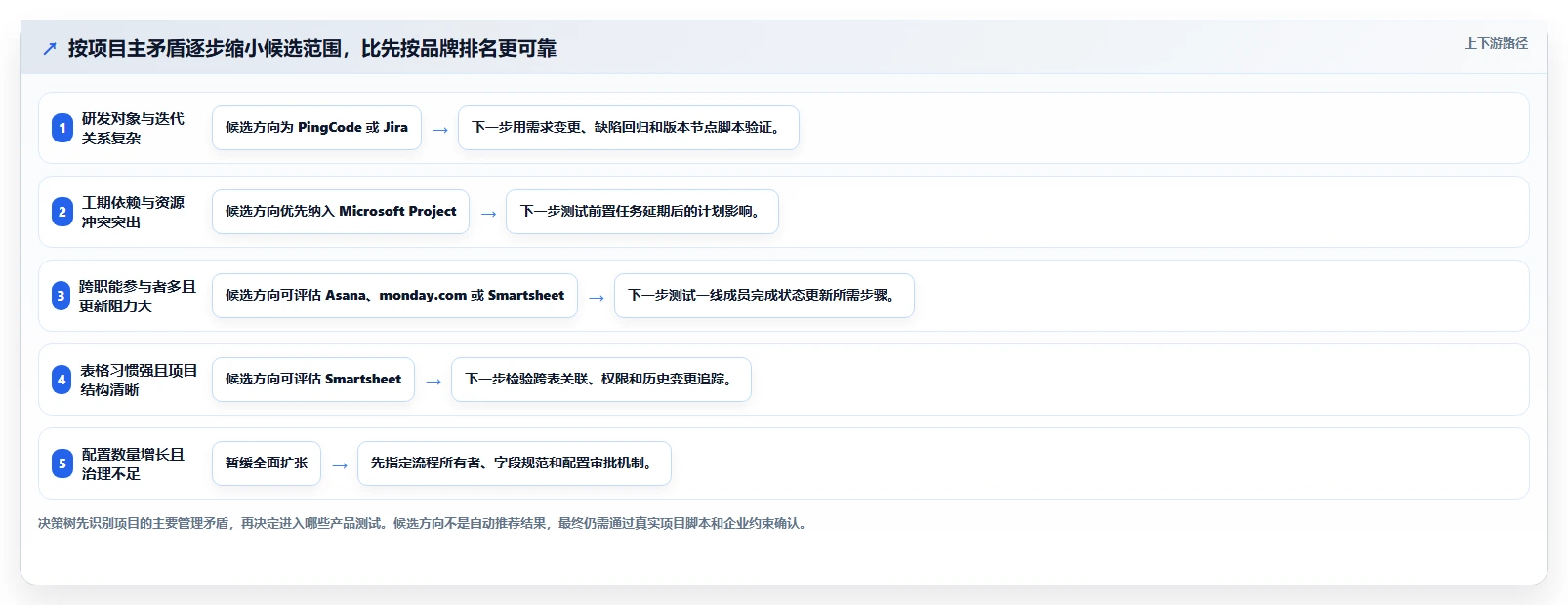The width and height of the screenshot is (1568, 605).
Task: Click the 下一步检验跨表关联 next-step box
Action: (x=601, y=380)
